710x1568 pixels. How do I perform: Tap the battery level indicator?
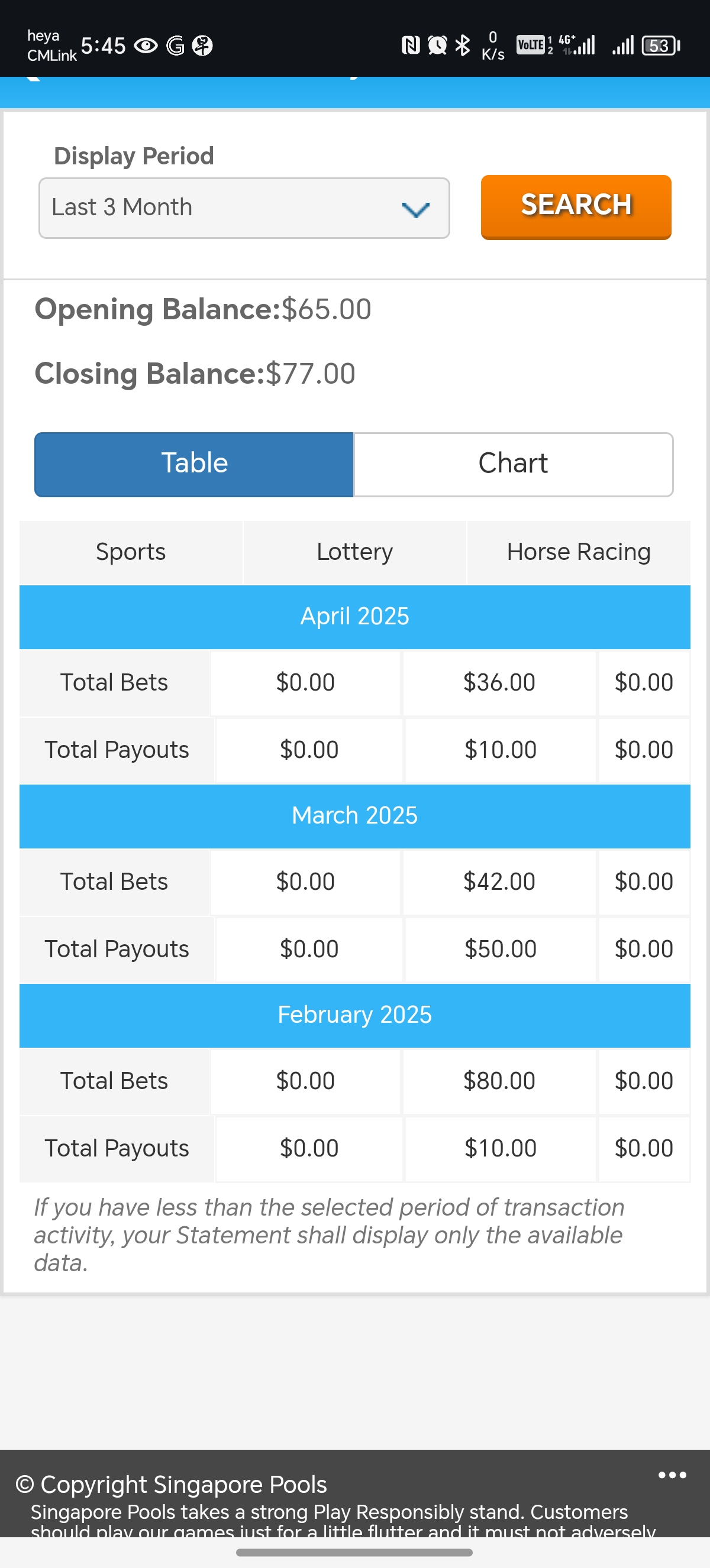tap(660, 46)
